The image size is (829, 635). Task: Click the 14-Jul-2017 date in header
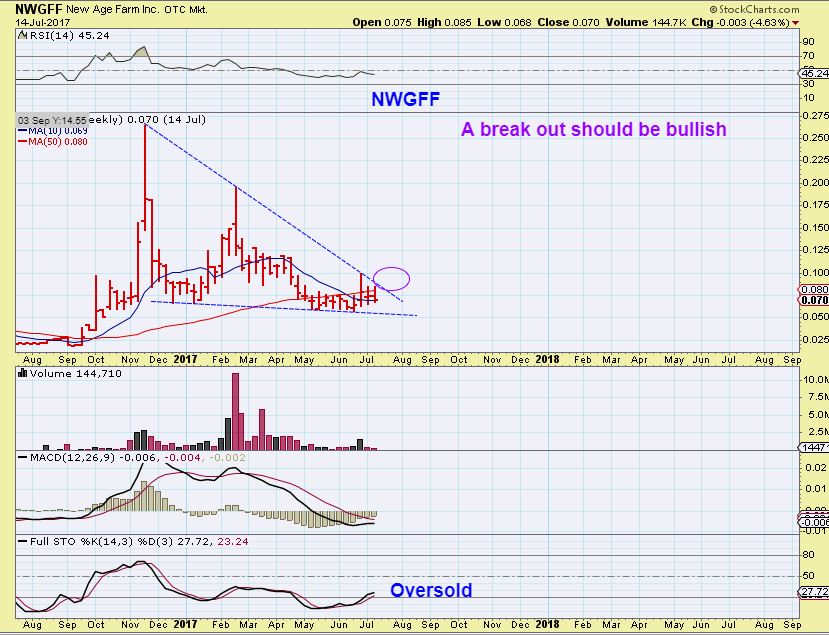click(42, 23)
